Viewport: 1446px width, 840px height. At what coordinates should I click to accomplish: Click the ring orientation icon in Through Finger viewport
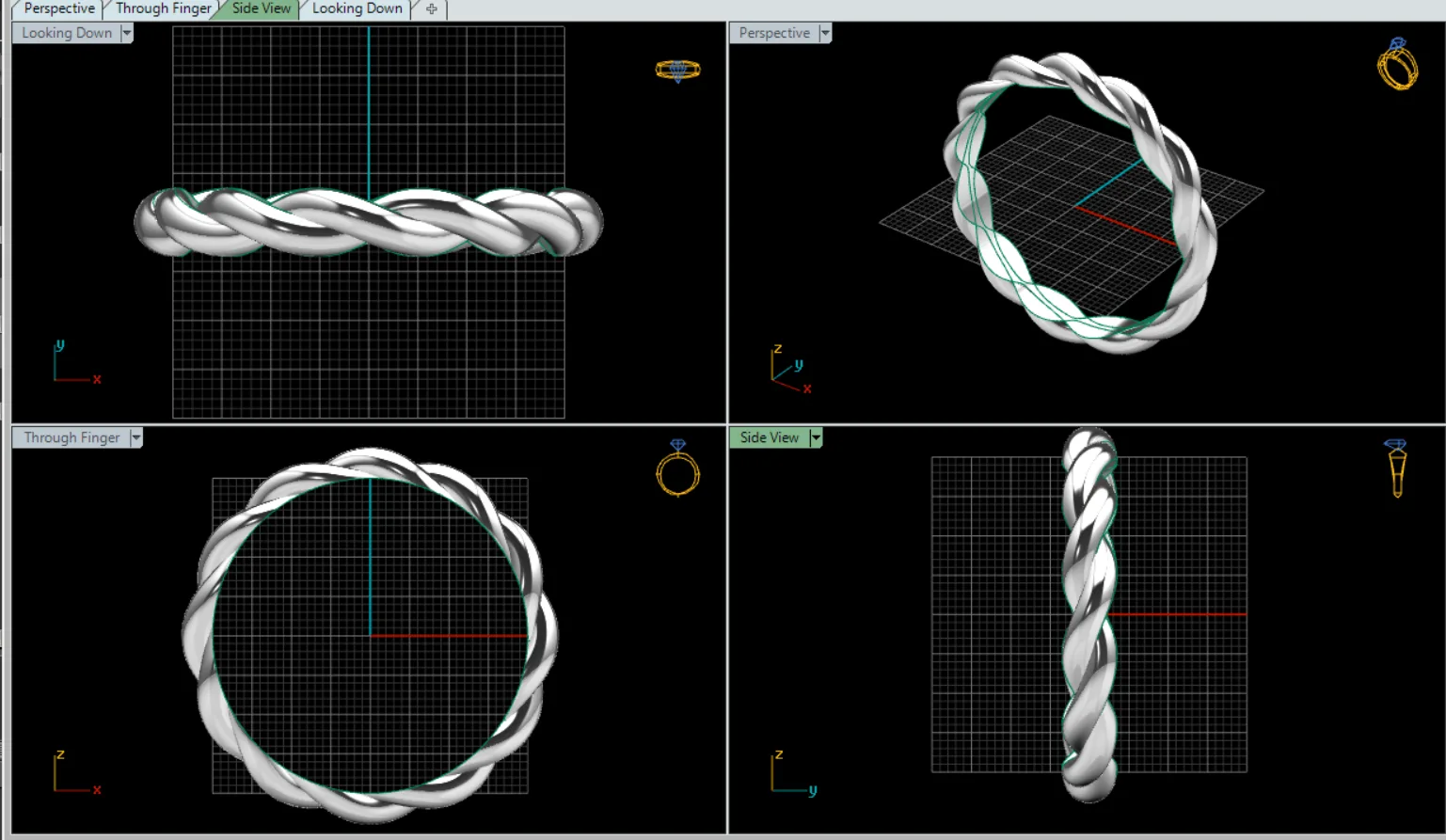(678, 468)
